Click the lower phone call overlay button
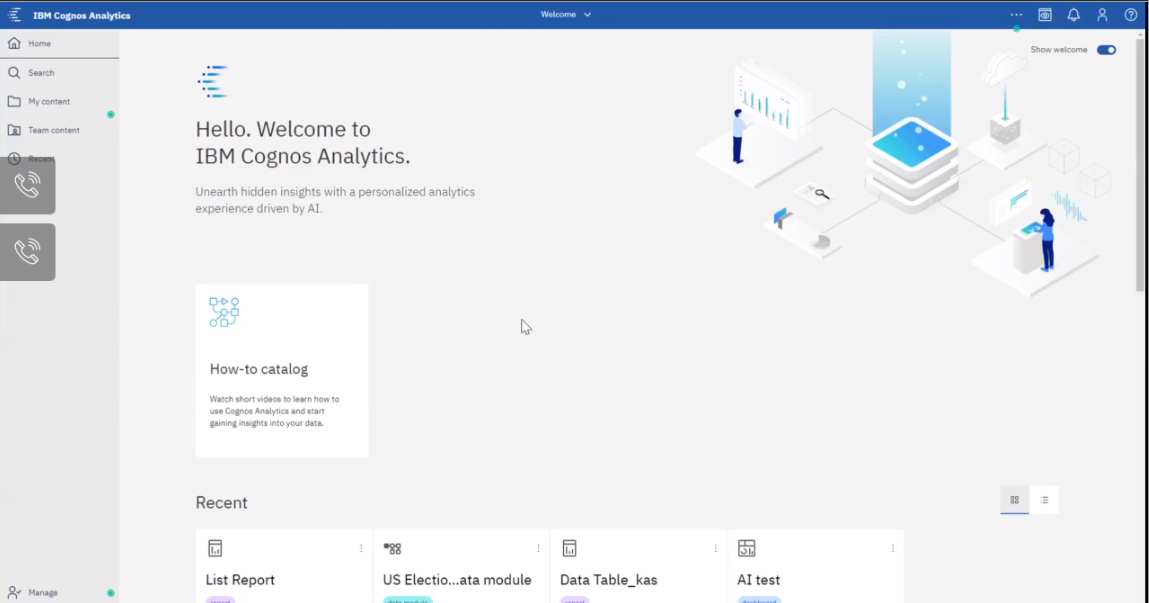Screen dimensions: 1149x603 point(27,252)
